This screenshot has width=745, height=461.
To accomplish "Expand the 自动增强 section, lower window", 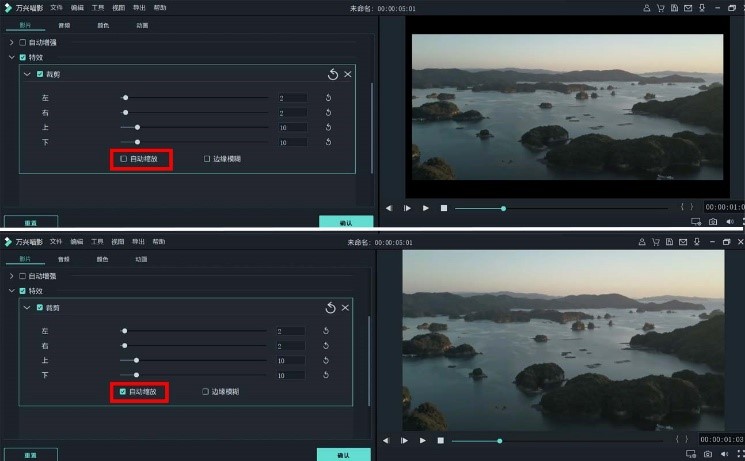I will 11,276.
